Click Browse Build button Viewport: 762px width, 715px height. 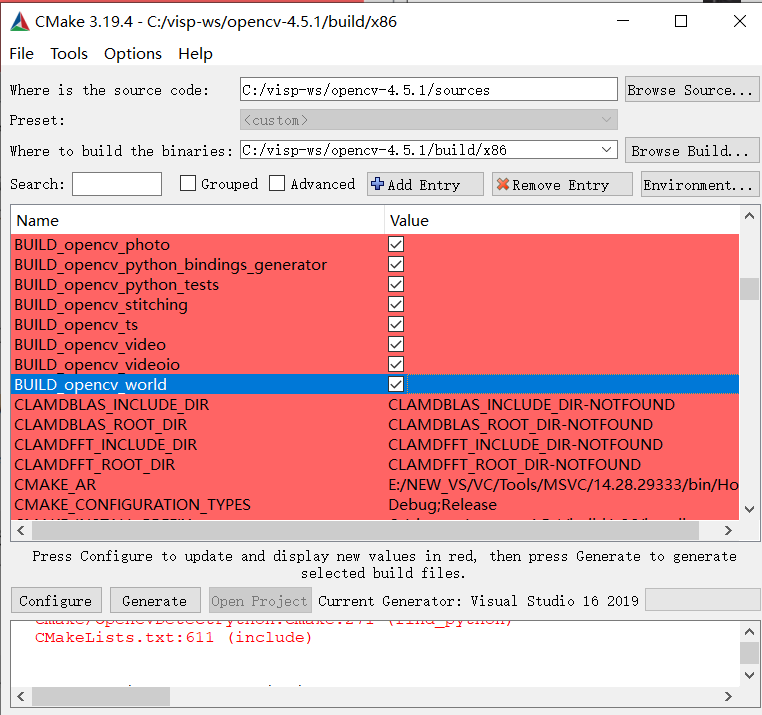coord(692,151)
